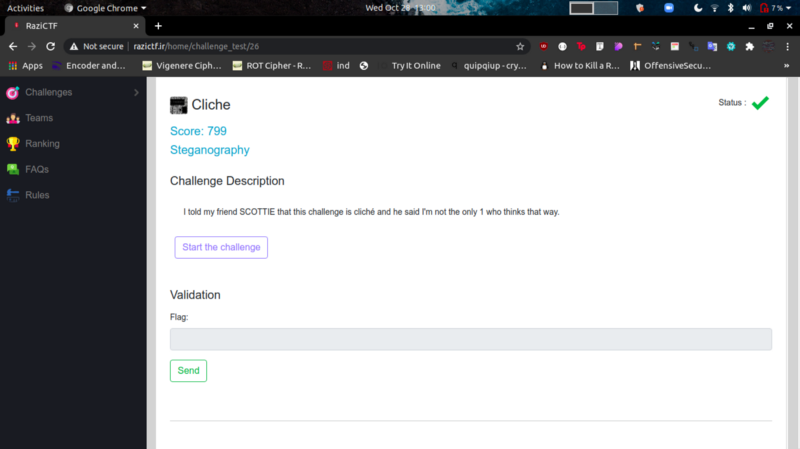Select the RaziCTF browser tab

tap(75, 26)
